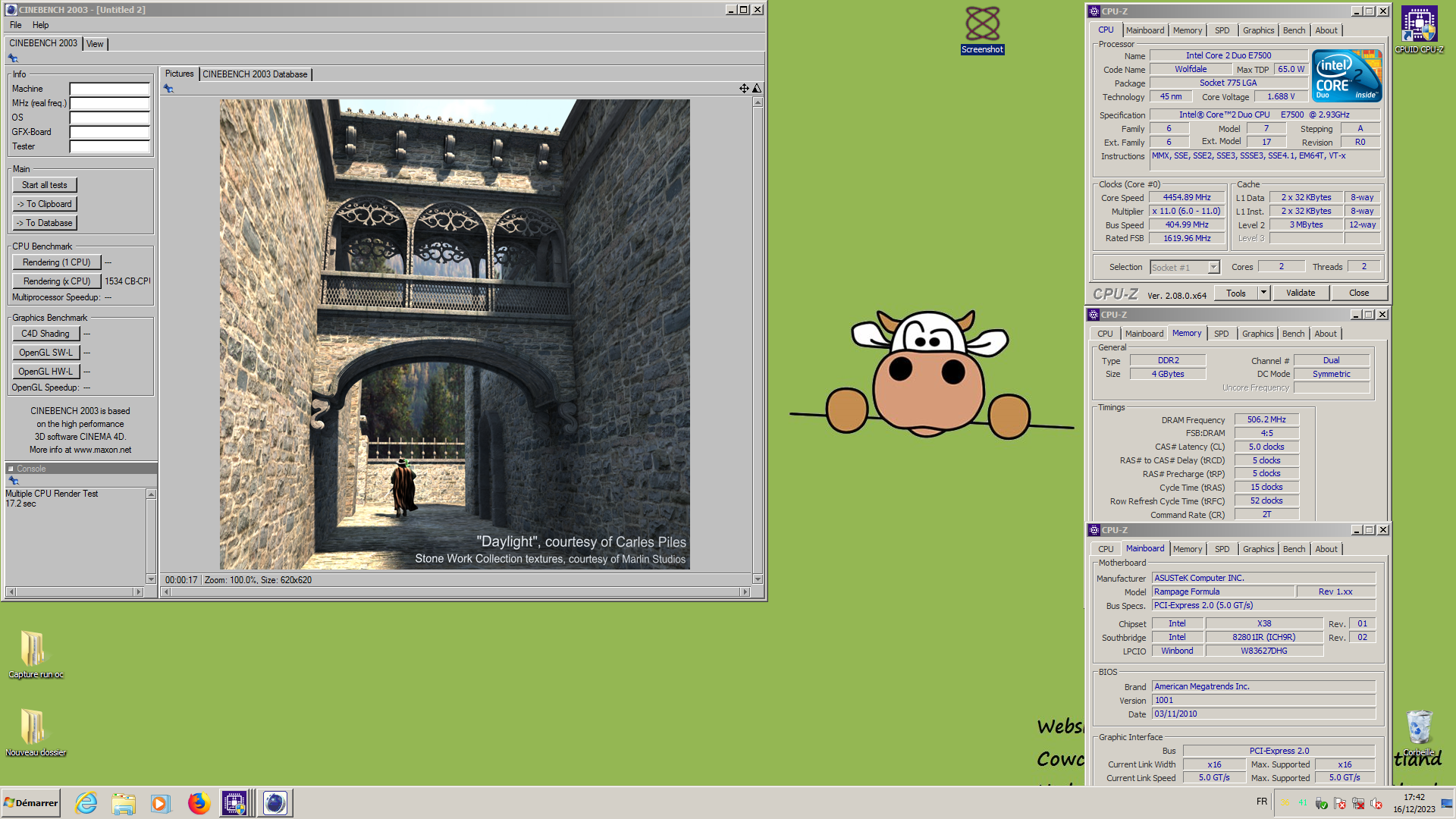1456x819 pixels.
Task: Select the move (four-arrow) picture tool
Action: (744, 89)
